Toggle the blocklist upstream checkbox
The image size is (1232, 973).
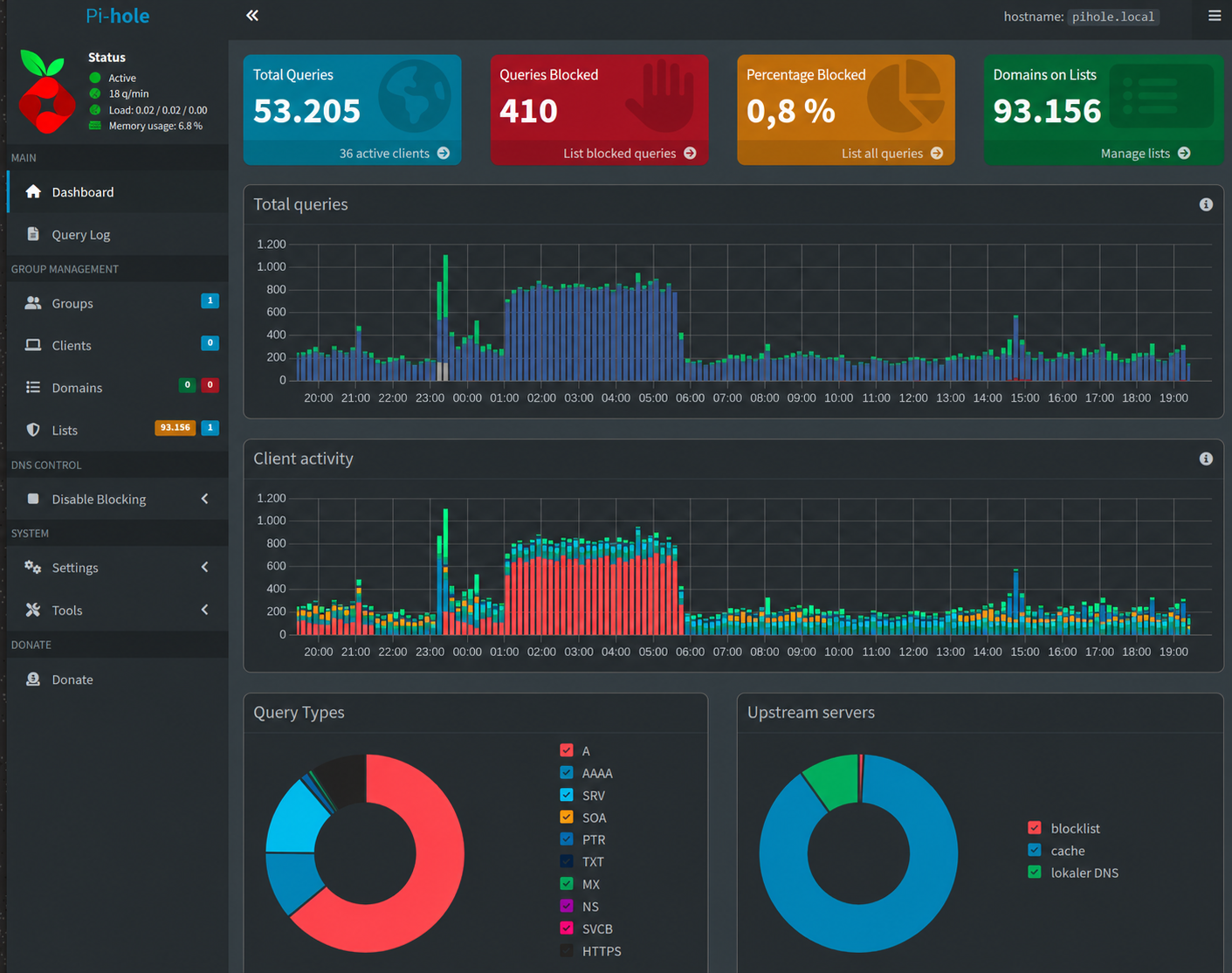tap(1035, 828)
